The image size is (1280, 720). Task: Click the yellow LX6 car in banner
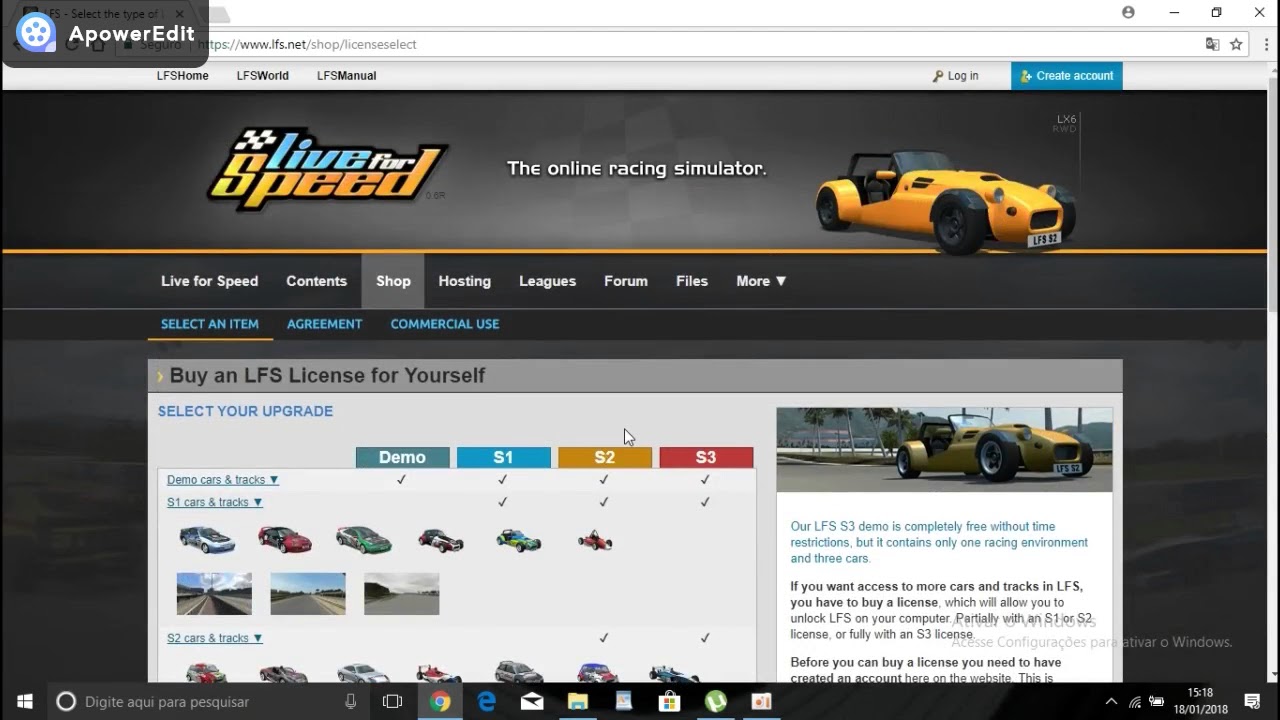[946, 200]
